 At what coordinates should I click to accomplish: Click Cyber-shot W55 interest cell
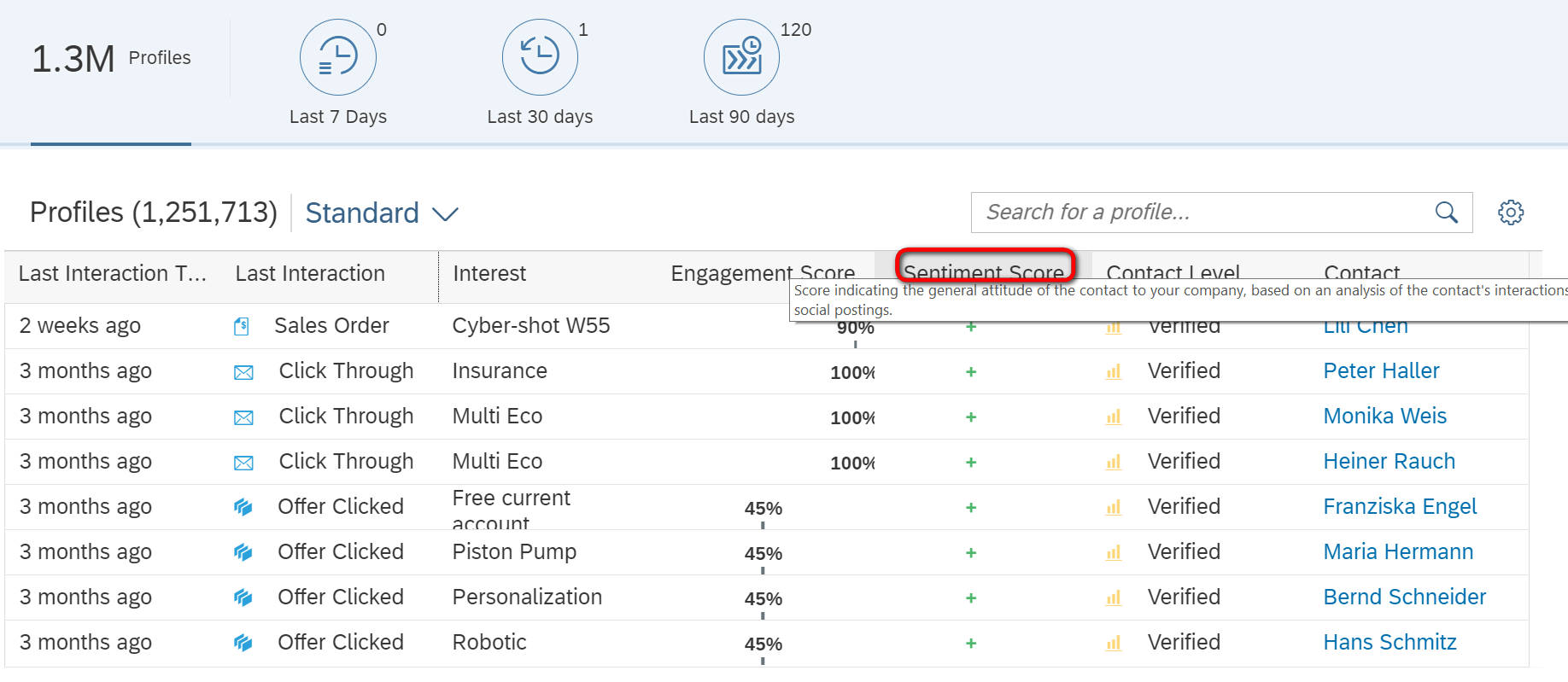point(531,326)
